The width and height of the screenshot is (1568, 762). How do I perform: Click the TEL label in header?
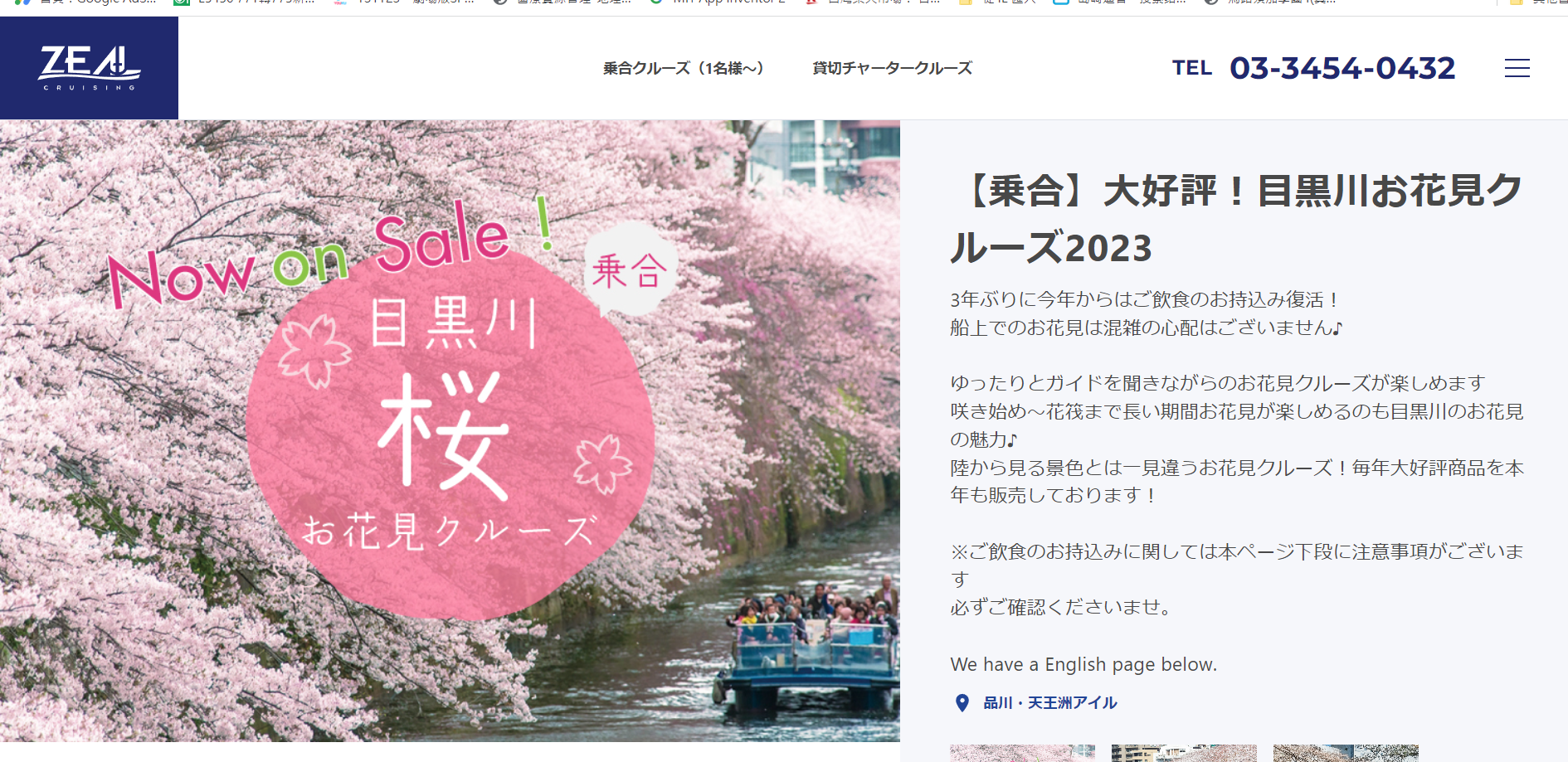click(x=1192, y=68)
